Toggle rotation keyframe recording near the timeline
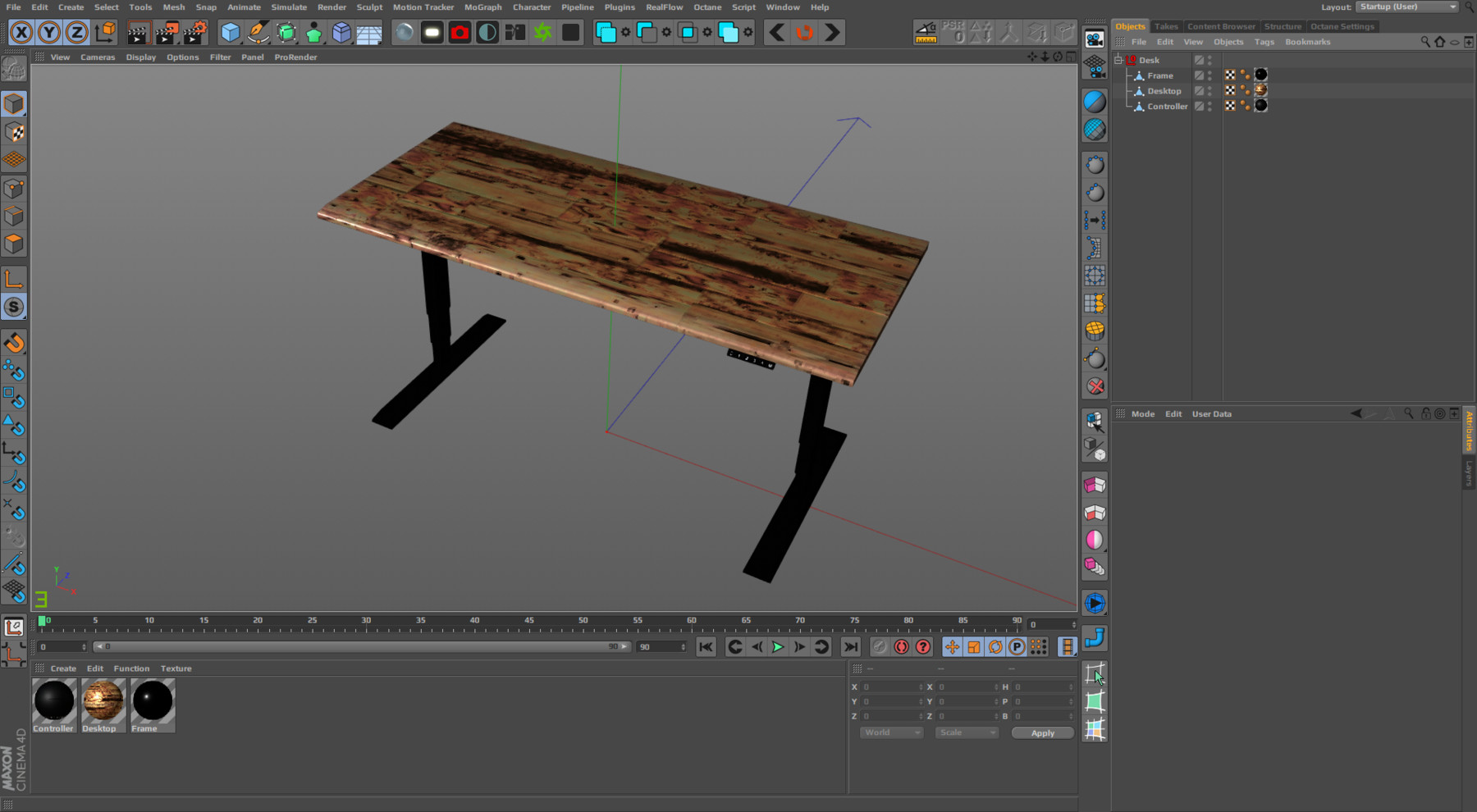This screenshot has width=1477, height=812. [x=995, y=646]
